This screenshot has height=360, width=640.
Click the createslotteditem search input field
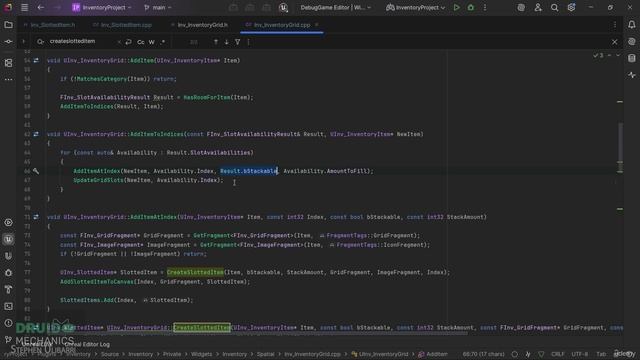pyautogui.click(x=82, y=41)
